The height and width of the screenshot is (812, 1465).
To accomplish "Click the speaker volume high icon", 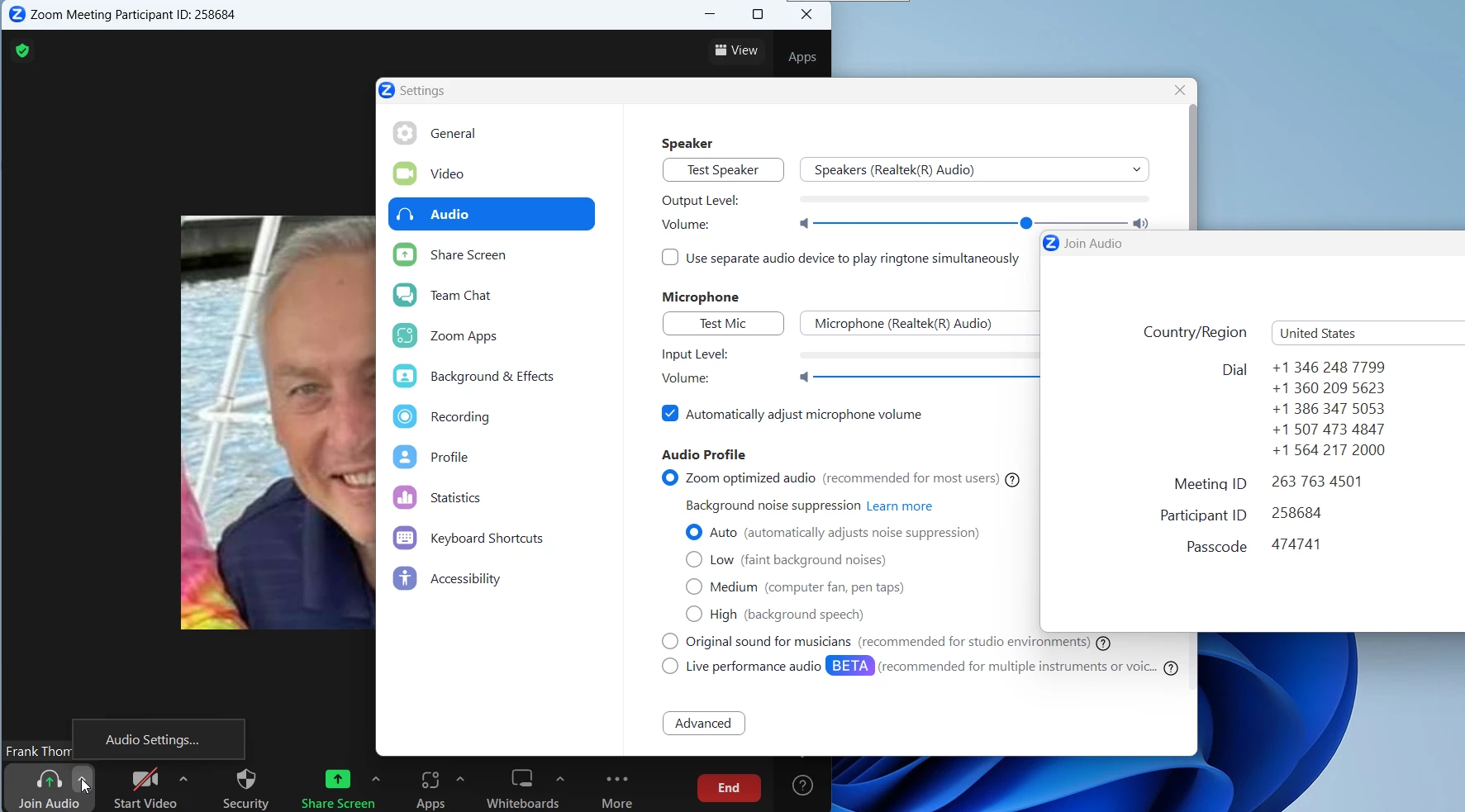I will (1141, 225).
